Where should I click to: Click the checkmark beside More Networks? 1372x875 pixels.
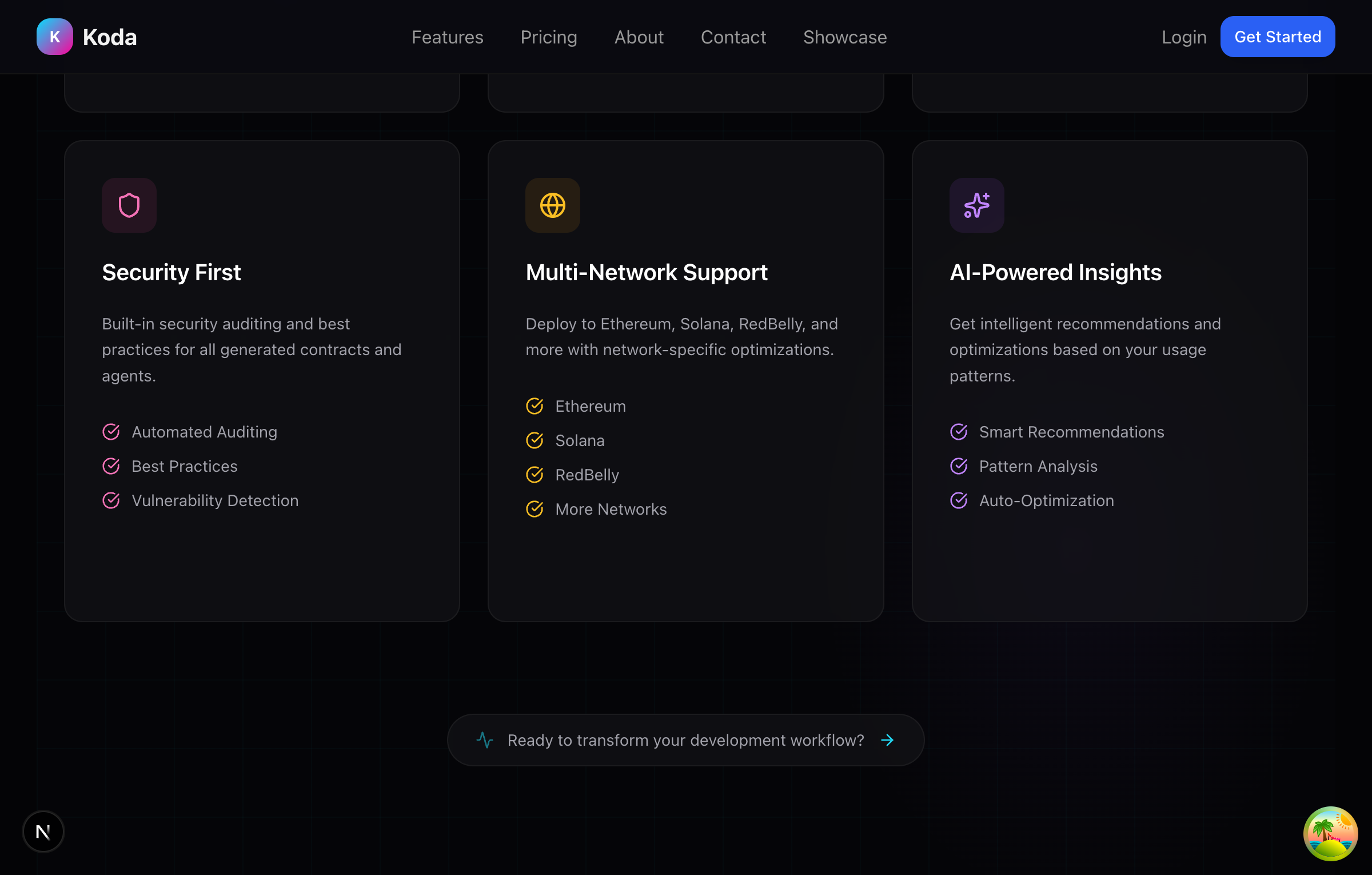tap(535, 508)
